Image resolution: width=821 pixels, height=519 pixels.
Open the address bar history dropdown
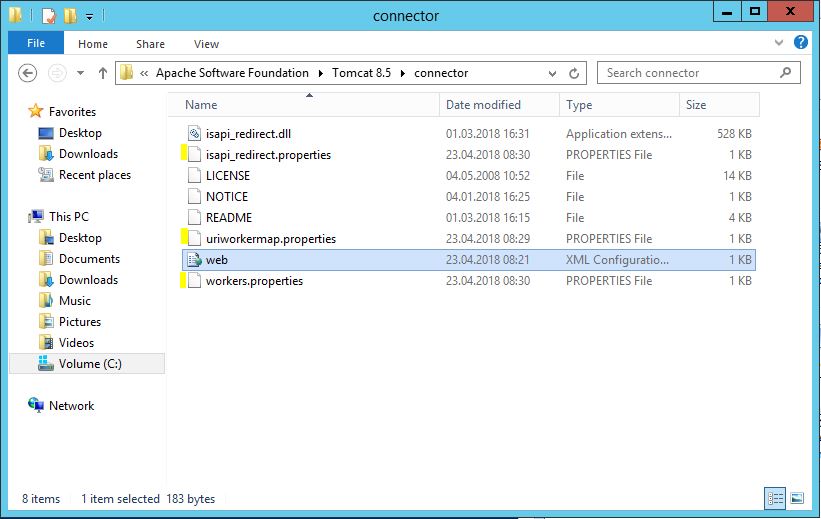click(x=552, y=73)
